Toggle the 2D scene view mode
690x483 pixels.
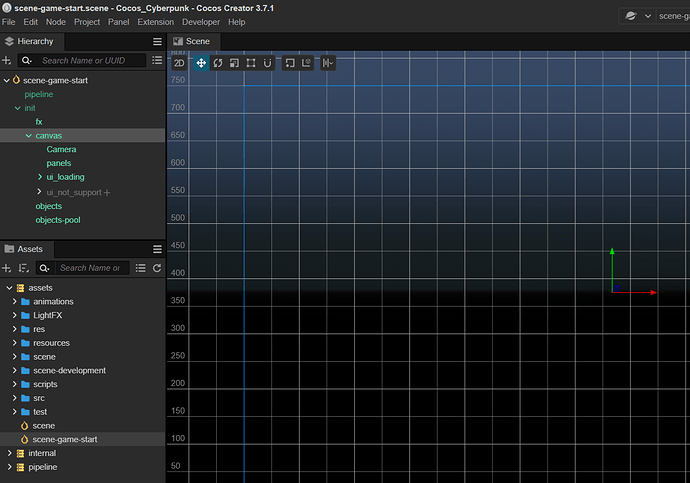pyautogui.click(x=179, y=63)
